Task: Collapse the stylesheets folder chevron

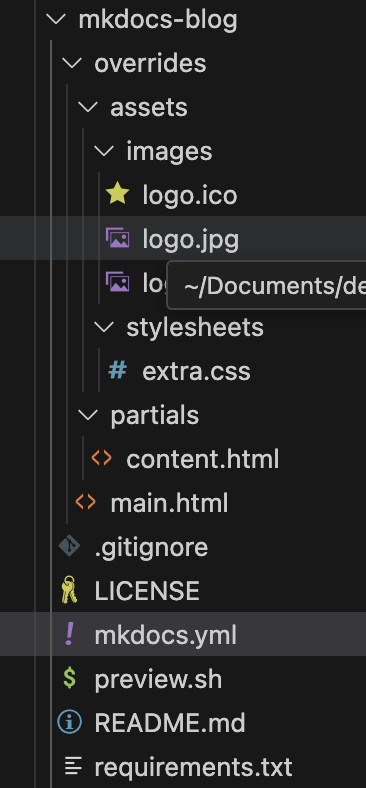Action: (104, 327)
